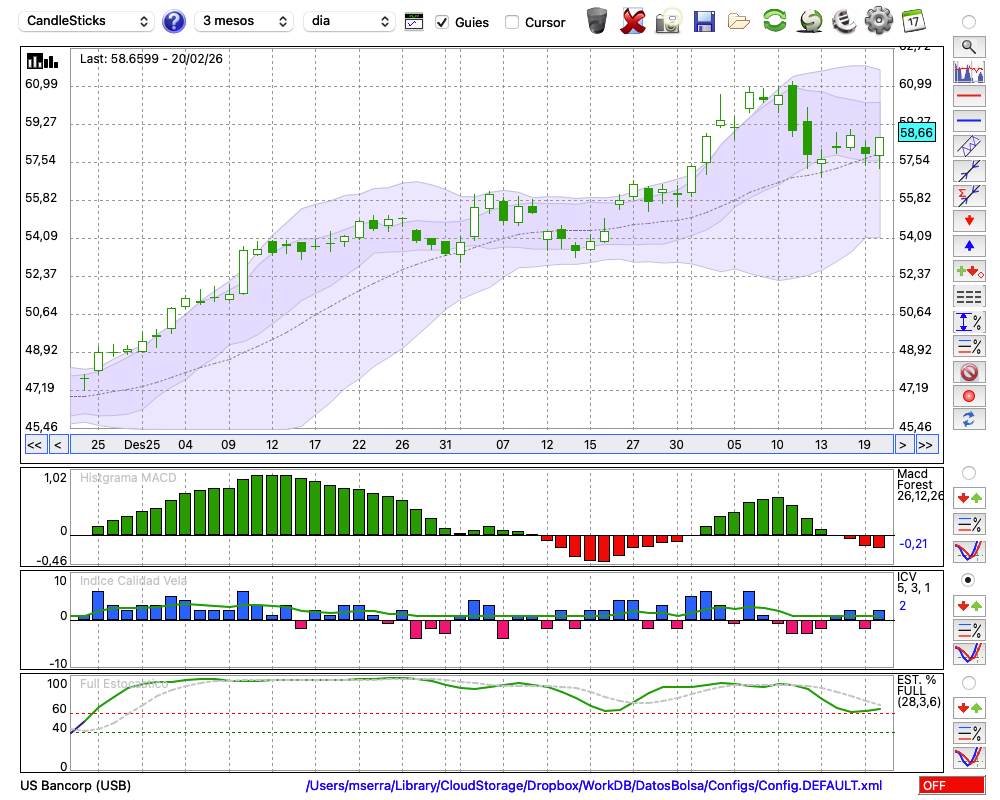Viewport: 1000px width, 800px height.
Task: Click the red horizontal line tool
Action: coord(968,97)
